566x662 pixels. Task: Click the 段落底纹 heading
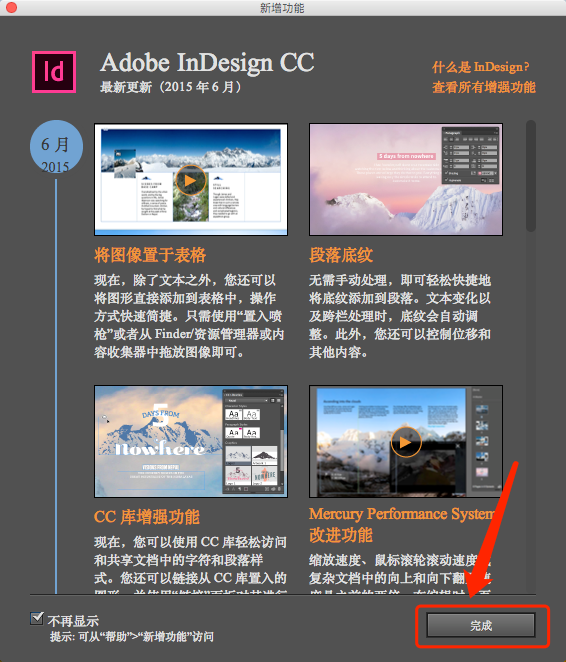(x=341, y=255)
